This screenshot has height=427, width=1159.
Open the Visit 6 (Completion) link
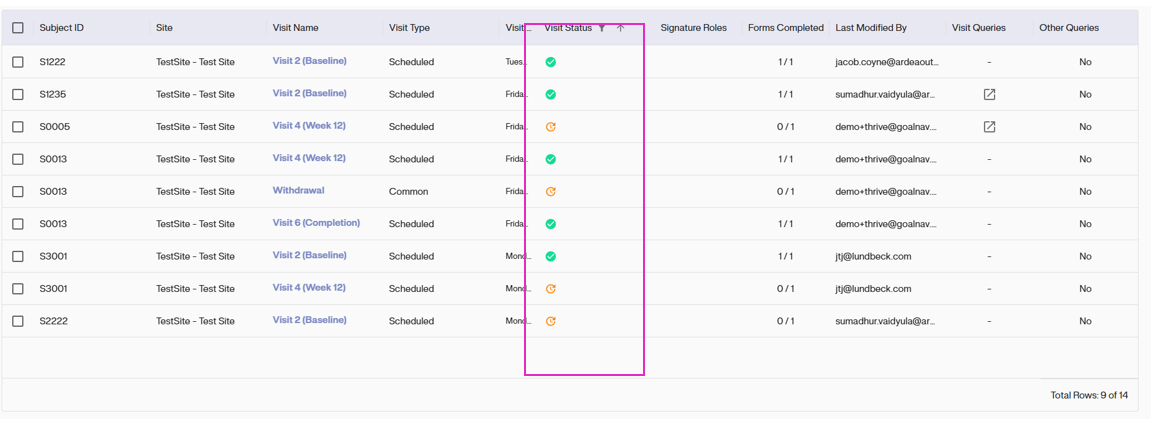pyautogui.click(x=316, y=223)
